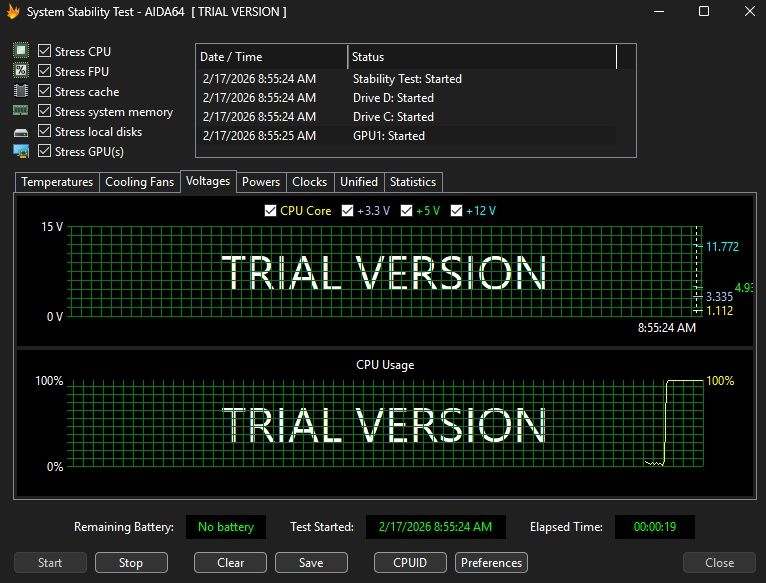
Task: Select the 'GPU1: Started' log row
Action: 406,136
